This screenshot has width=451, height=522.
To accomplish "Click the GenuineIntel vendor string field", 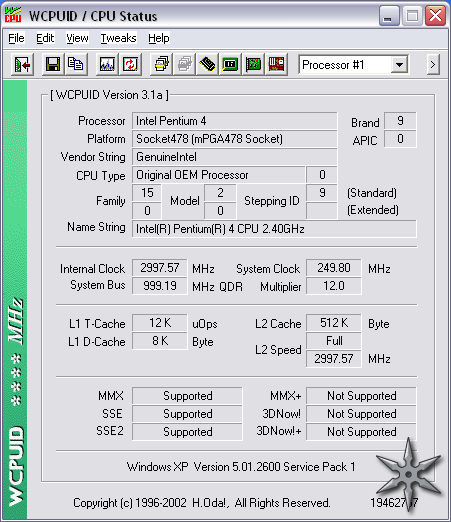I will coord(234,157).
